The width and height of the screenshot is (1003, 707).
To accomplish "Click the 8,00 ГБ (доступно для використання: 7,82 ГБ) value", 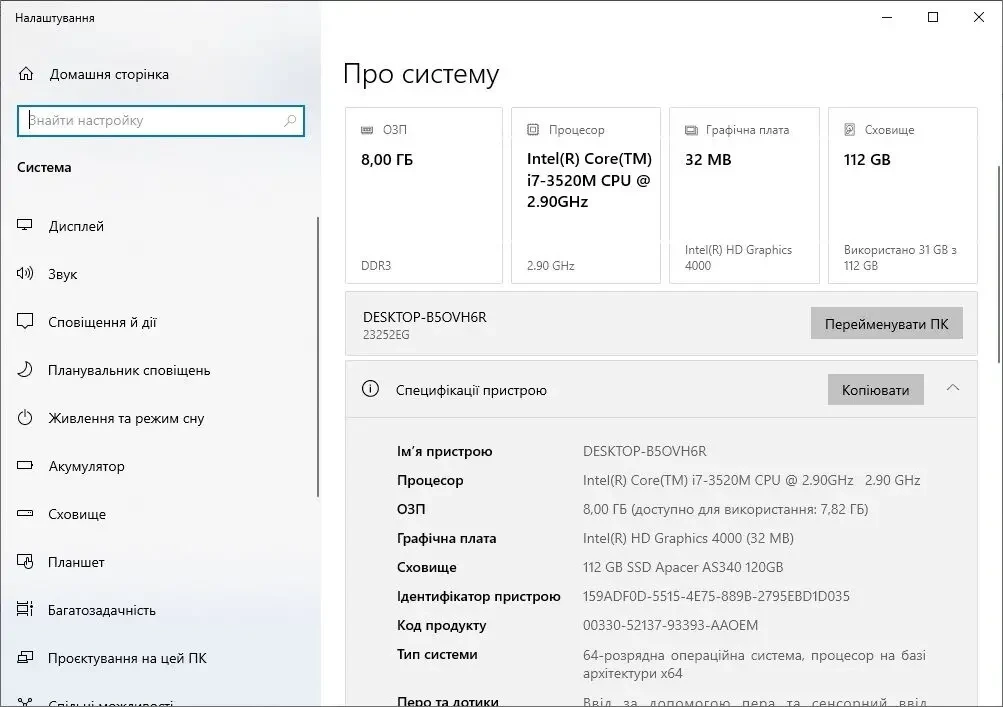I will click(x=725, y=509).
